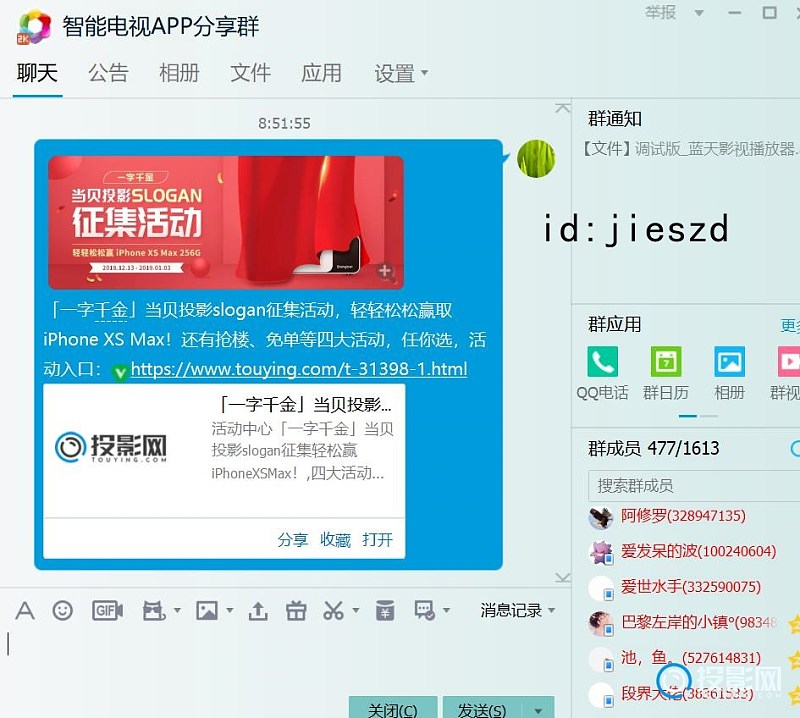Expand the screenshot options arrow

point(356,610)
